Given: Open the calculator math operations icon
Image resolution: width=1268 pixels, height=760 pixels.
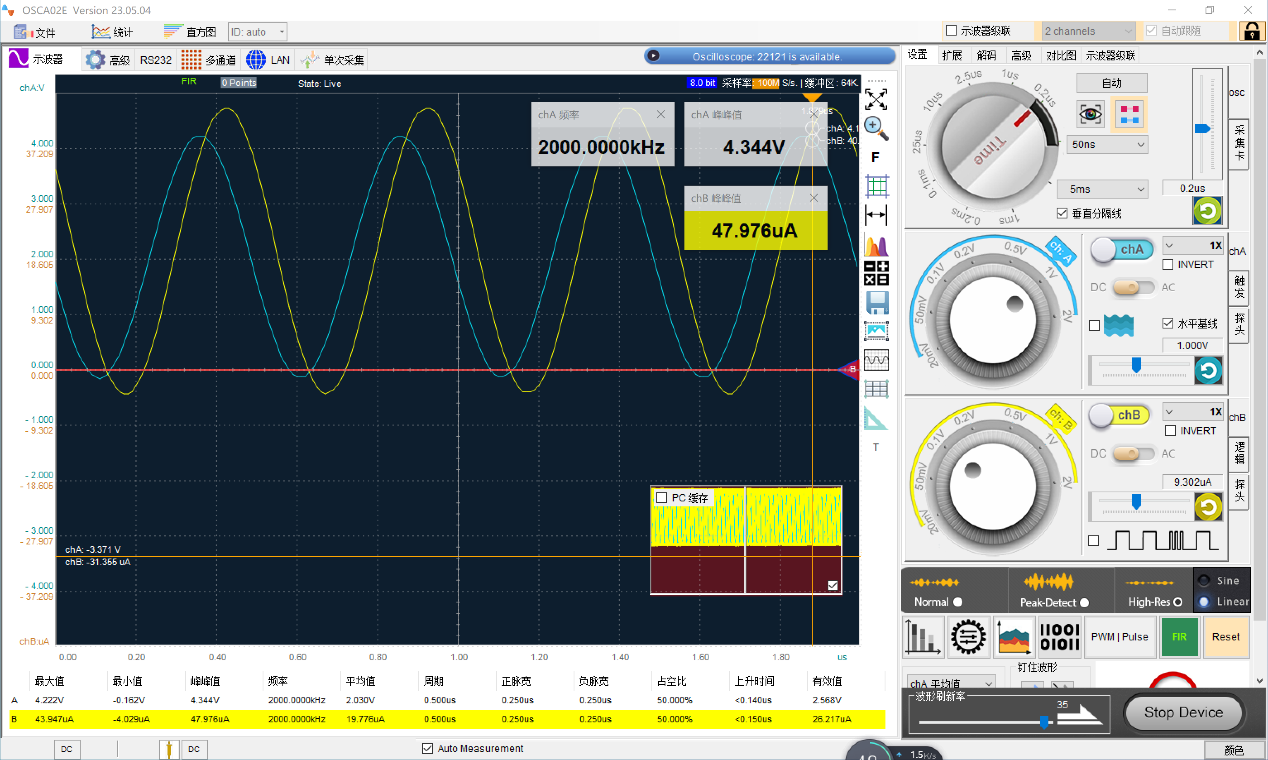Looking at the screenshot, I should pyautogui.click(x=876, y=273).
